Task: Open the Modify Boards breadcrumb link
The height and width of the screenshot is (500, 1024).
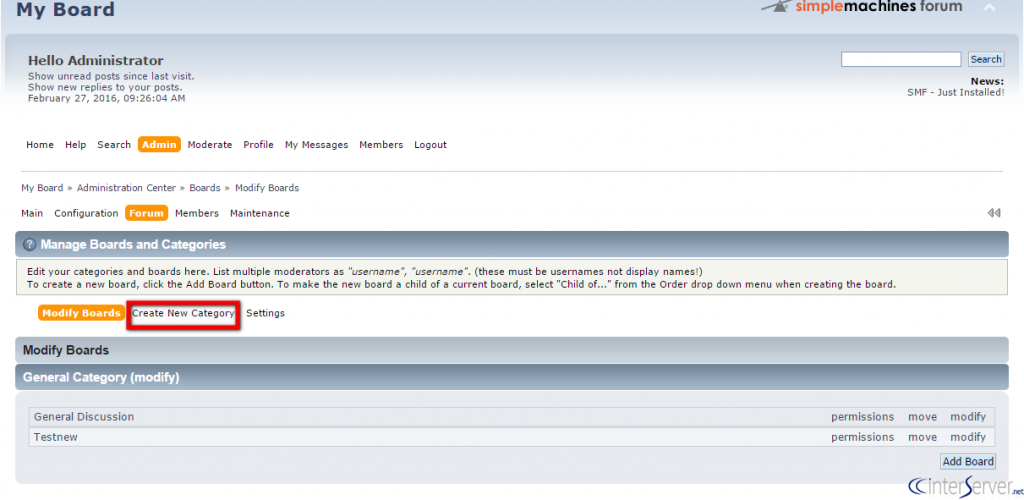Action: point(267,188)
